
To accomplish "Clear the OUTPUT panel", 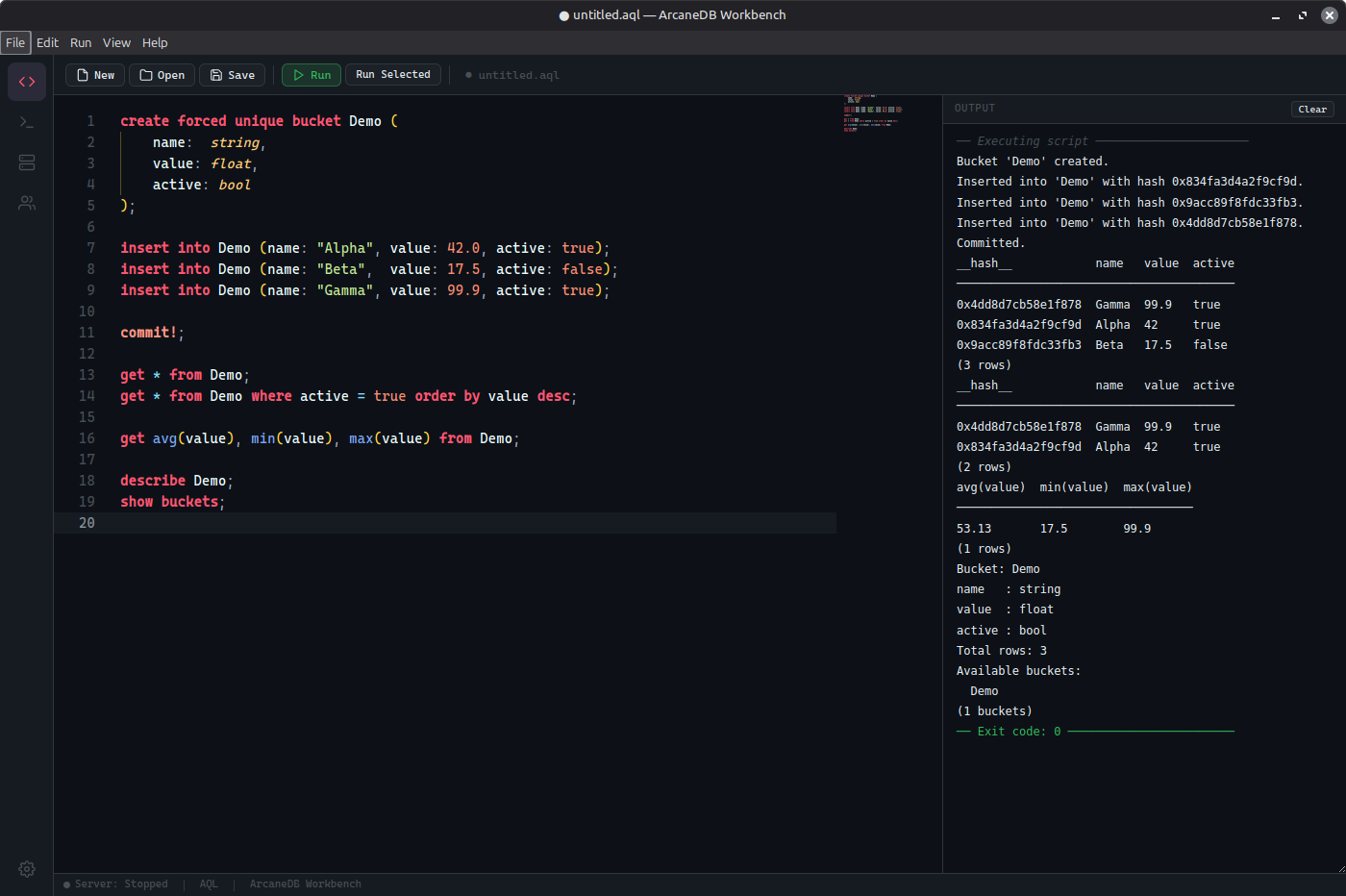I will [1312, 109].
